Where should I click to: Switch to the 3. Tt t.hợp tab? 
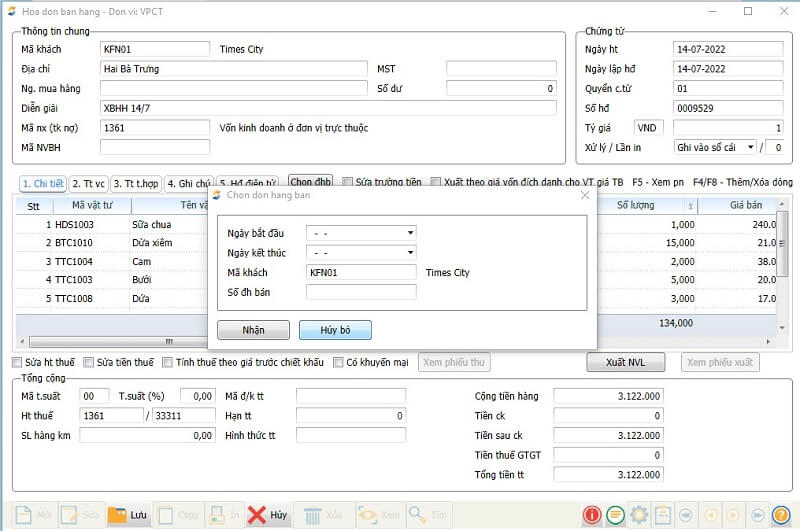(x=136, y=184)
